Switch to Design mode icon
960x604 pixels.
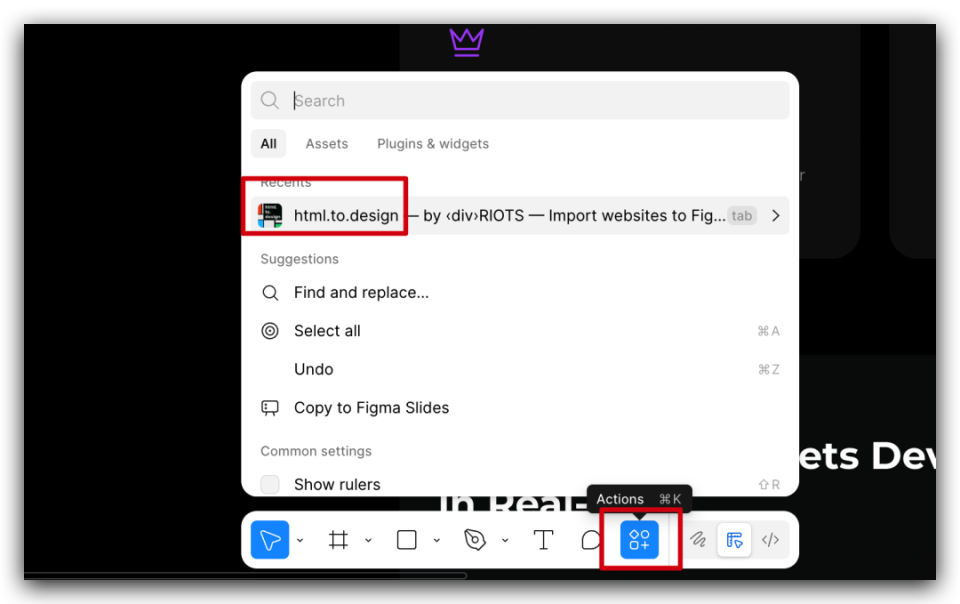tap(734, 540)
